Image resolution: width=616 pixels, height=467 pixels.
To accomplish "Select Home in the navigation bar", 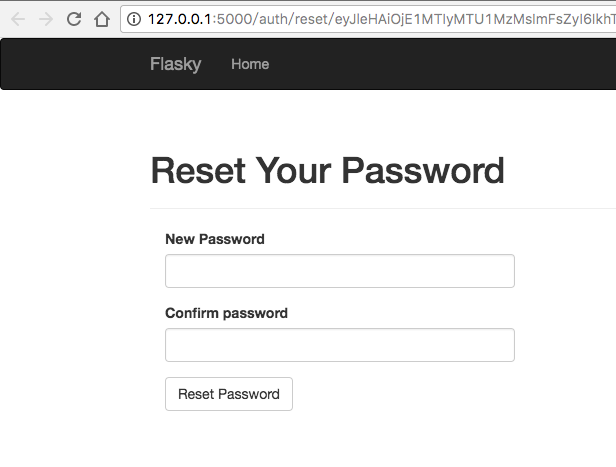I will coord(250,64).
